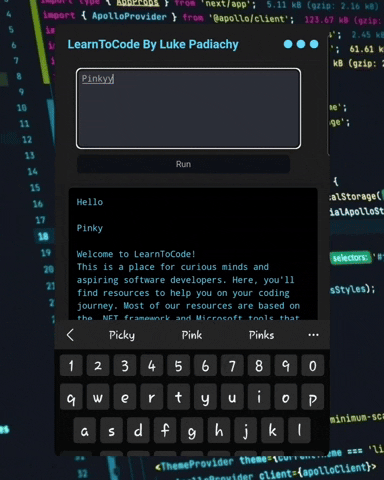The height and width of the screenshot is (480, 384).
Task: Click the code input text area
Action: coord(188,108)
